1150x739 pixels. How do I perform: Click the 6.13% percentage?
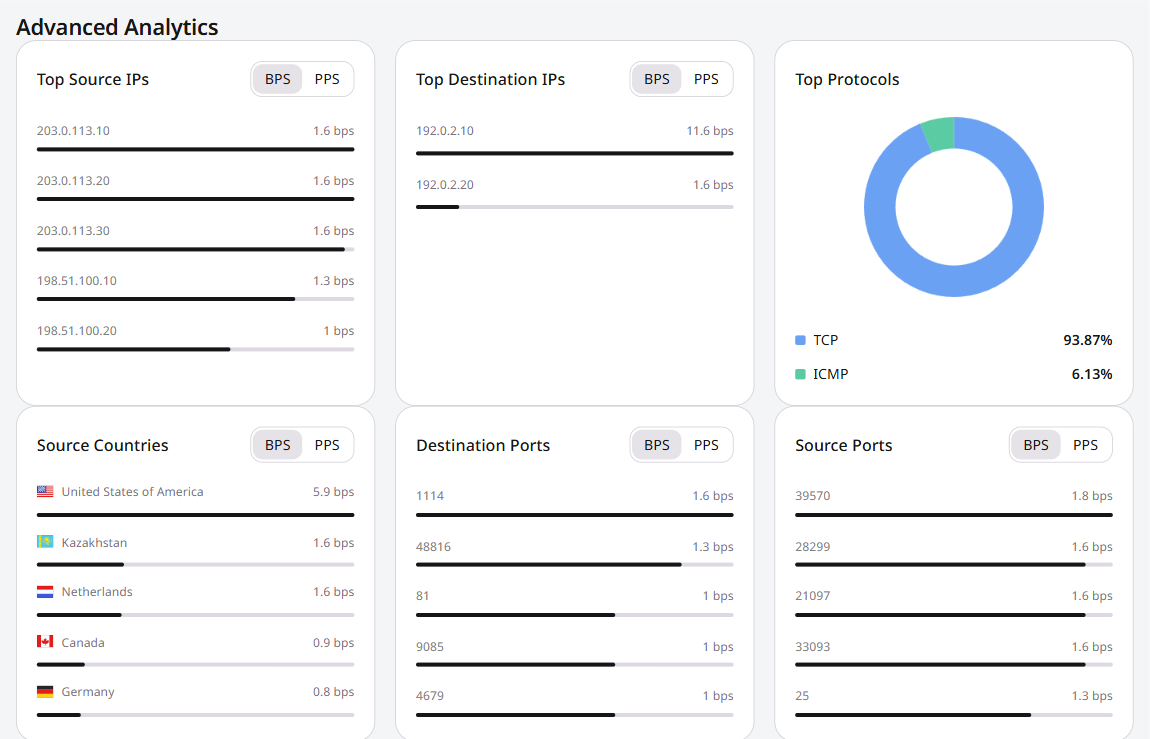point(1092,374)
